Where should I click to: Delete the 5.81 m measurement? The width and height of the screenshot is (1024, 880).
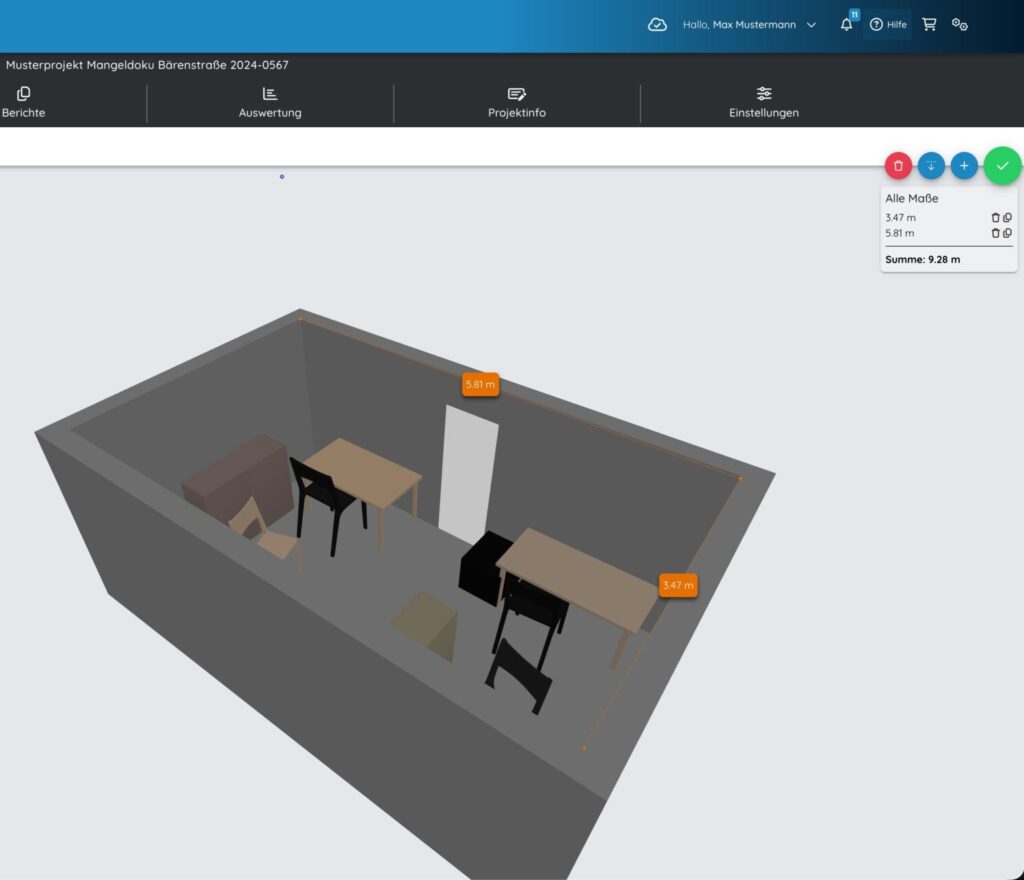pyautogui.click(x=995, y=233)
